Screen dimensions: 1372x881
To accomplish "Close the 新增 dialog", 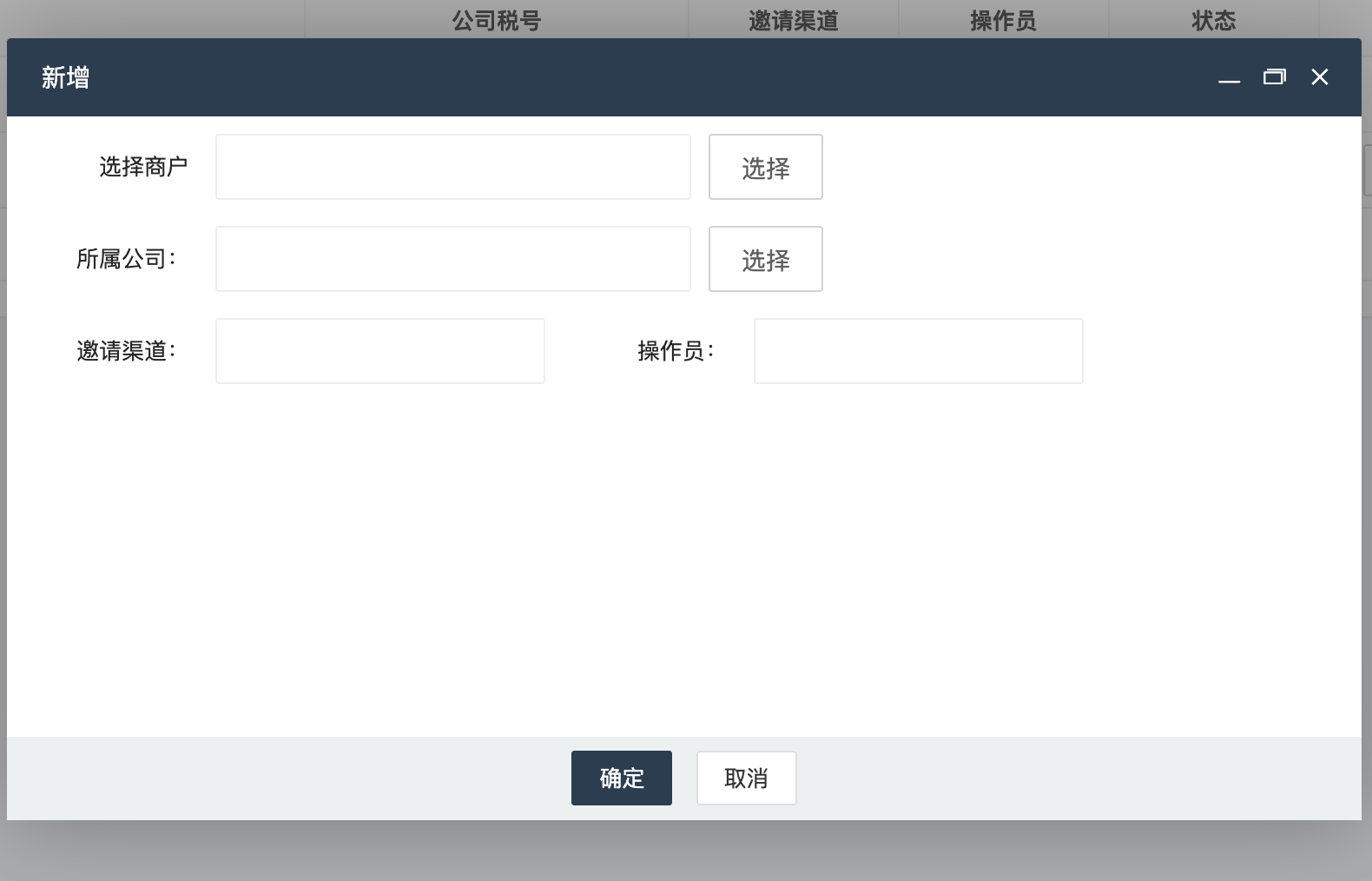I will [x=1320, y=77].
